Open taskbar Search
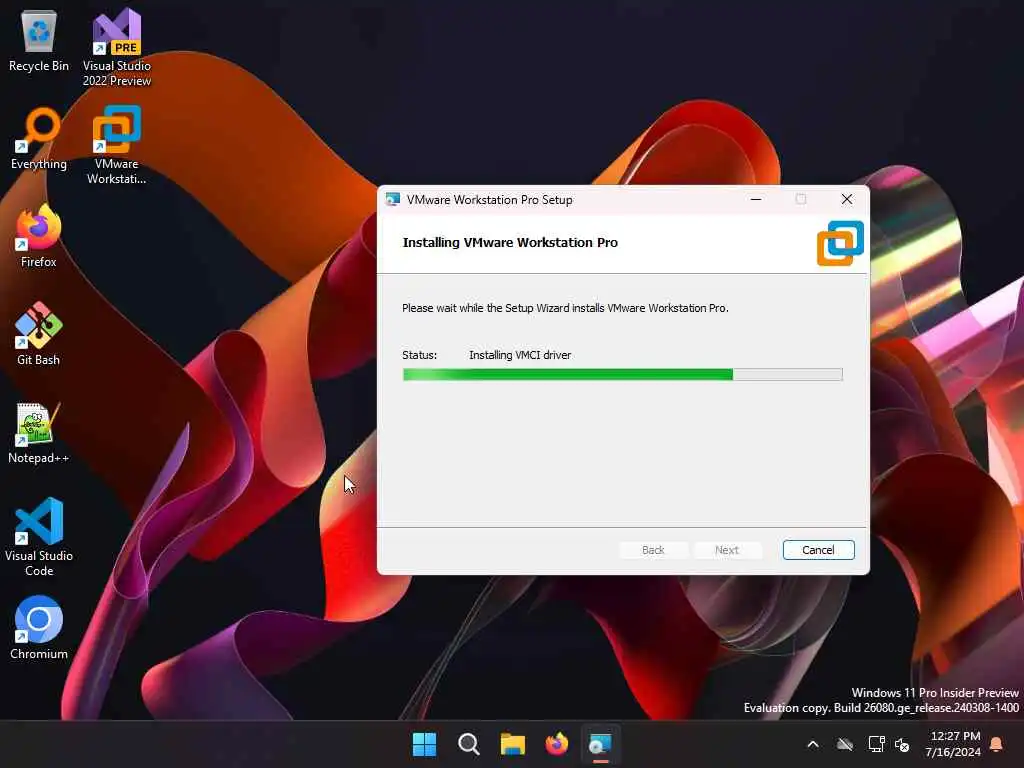This screenshot has width=1024, height=768. 469,744
